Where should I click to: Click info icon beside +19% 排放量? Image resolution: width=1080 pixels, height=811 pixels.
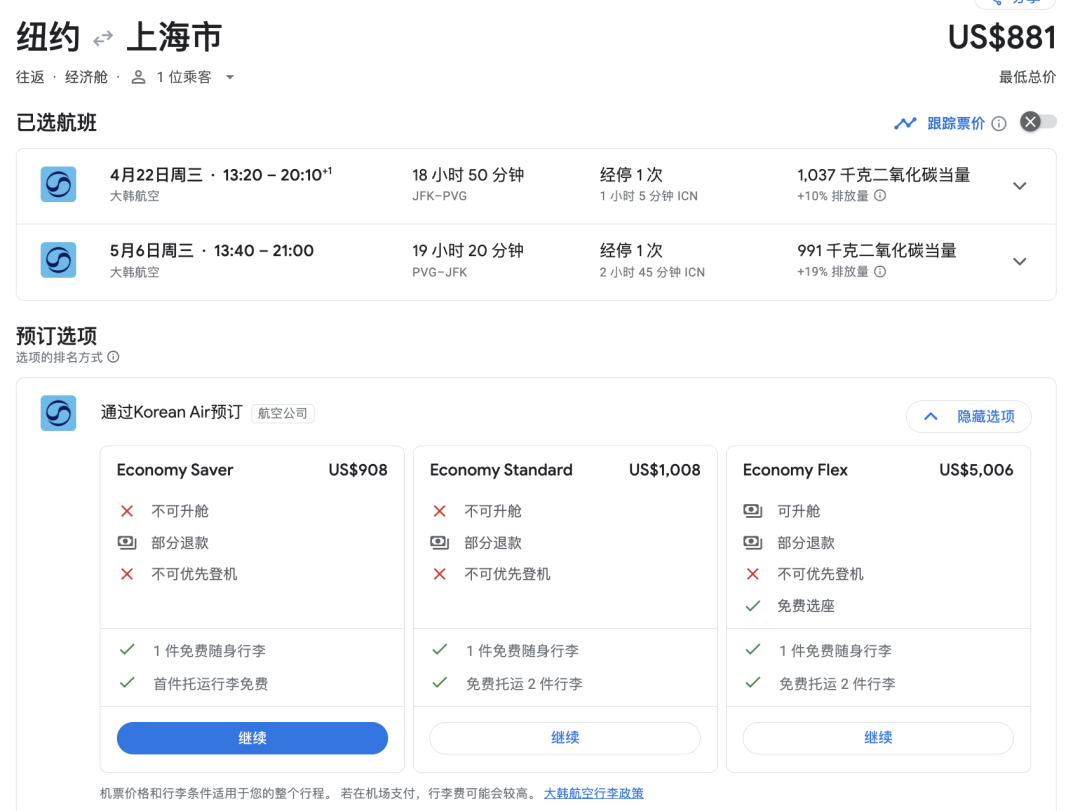(880, 272)
